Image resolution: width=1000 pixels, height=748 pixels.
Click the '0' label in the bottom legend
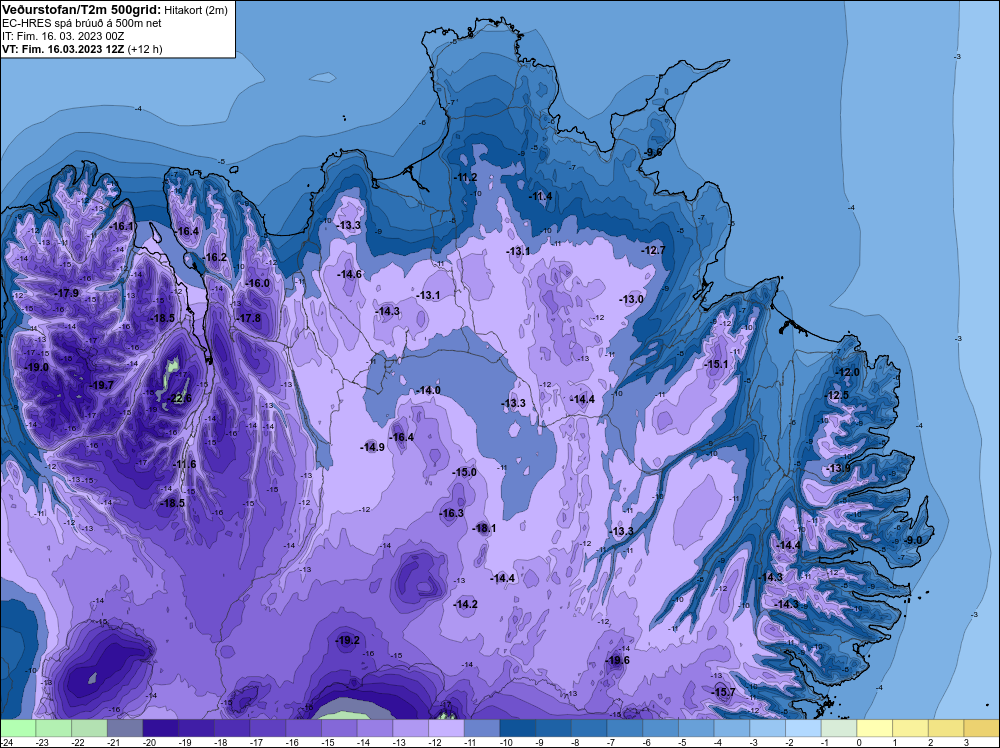[x=858, y=742]
